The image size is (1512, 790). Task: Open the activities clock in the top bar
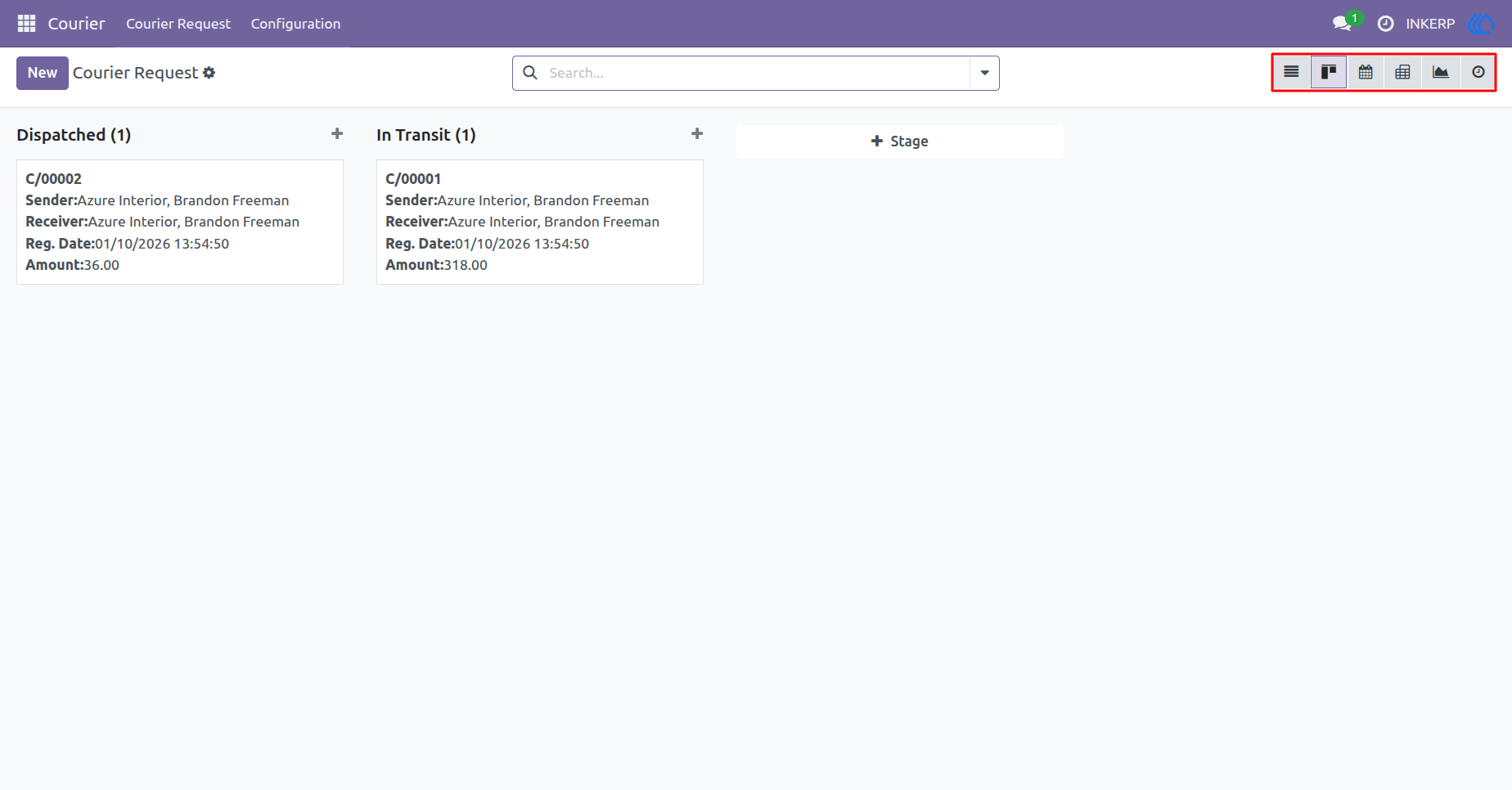pyautogui.click(x=1385, y=24)
